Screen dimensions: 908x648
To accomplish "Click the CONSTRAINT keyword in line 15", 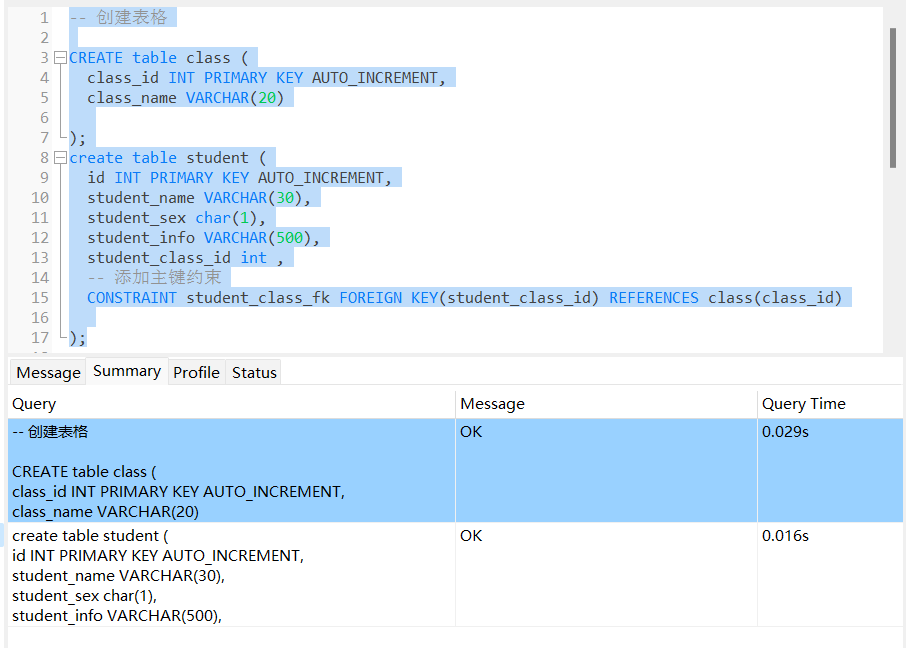I will (x=132, y=298).
